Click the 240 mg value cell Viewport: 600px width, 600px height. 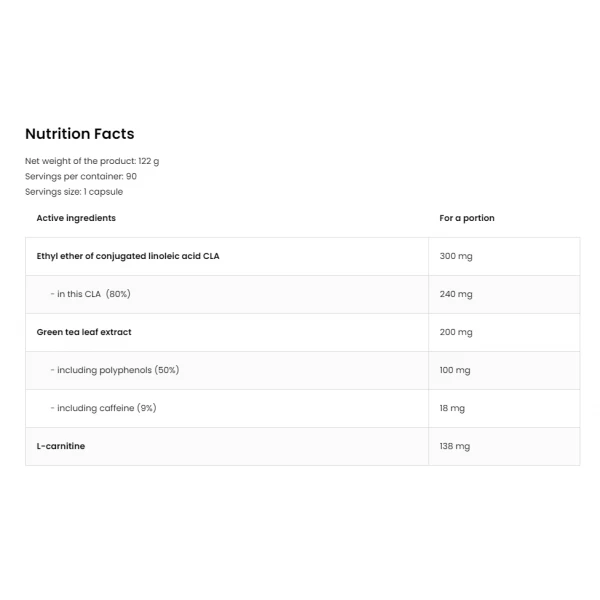504,294
